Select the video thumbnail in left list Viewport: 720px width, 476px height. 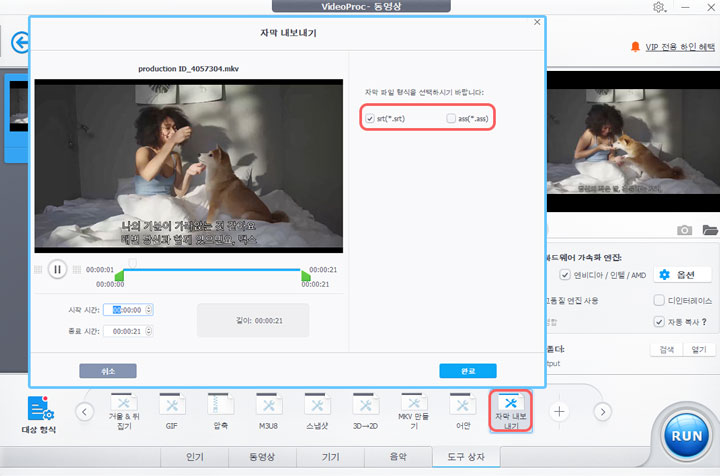pos(18,106)
